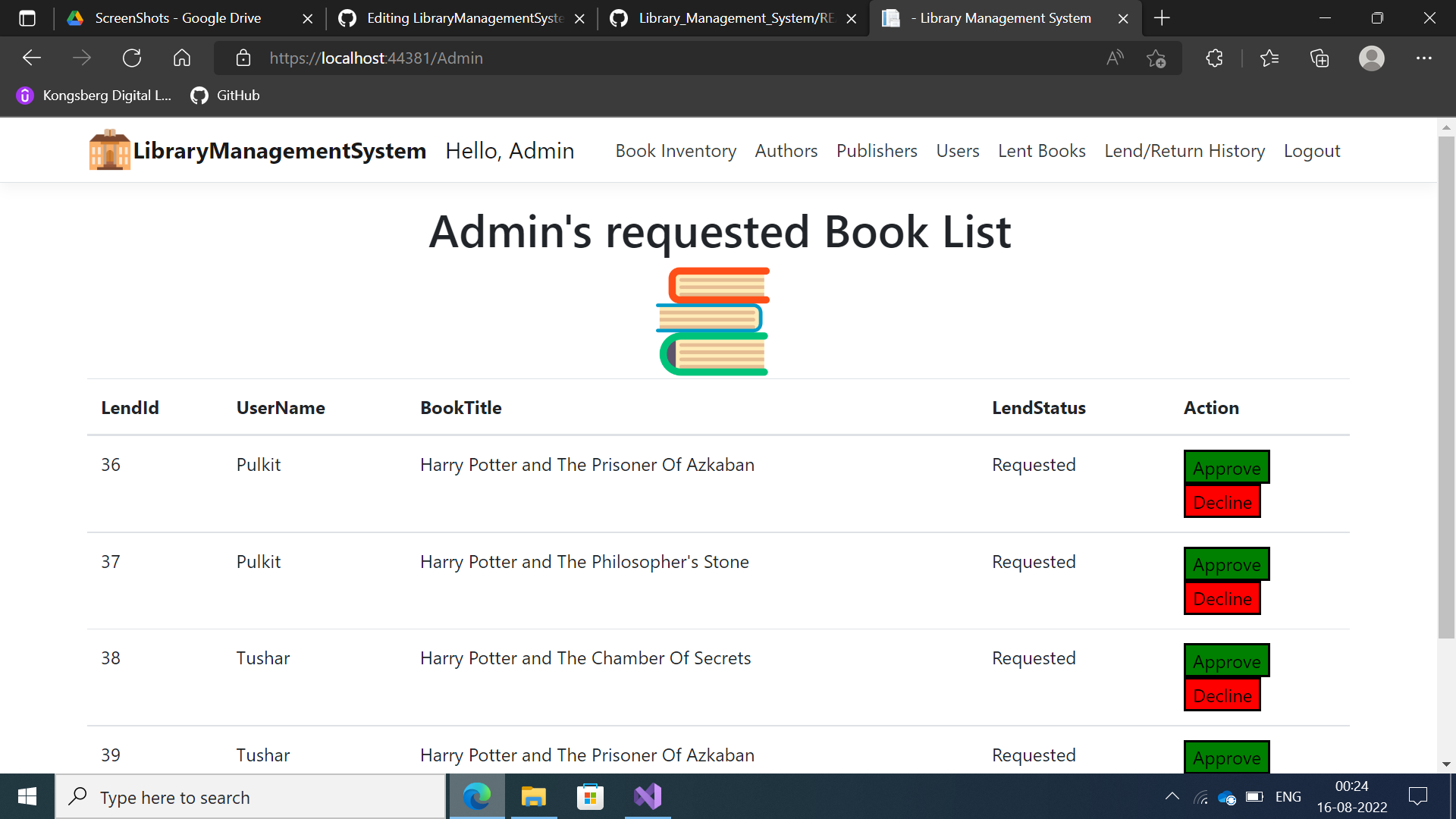Screen dimensions: 1456x819
Task: Approve Pulkit's request for Prisoner Of Azkaban
Action: [1225, 468]
